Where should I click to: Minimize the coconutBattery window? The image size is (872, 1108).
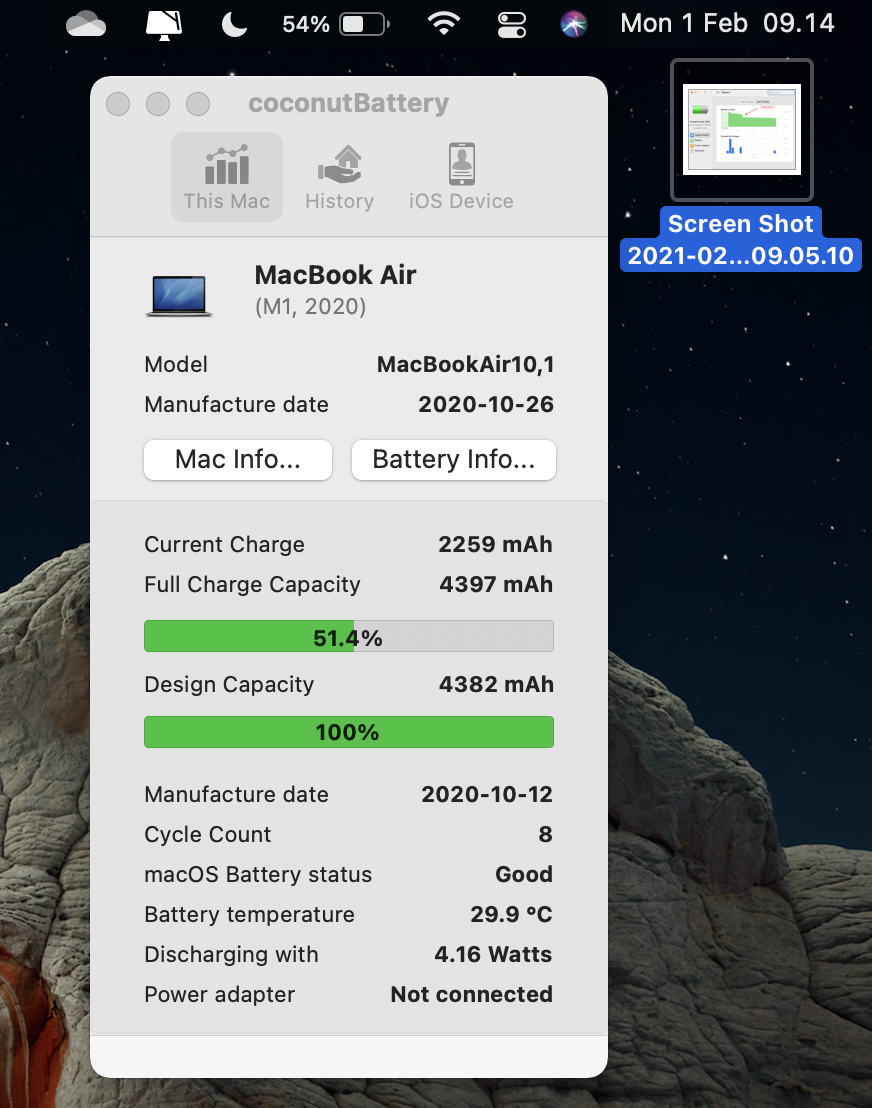coord(158,104)
